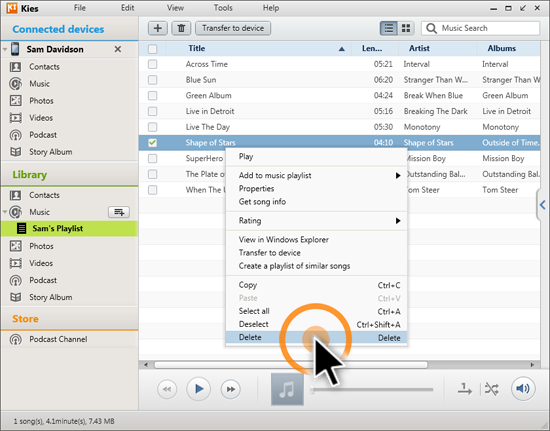Open the View menu
This screenshot has width=550, height=431.
click(x=175, y=8)
